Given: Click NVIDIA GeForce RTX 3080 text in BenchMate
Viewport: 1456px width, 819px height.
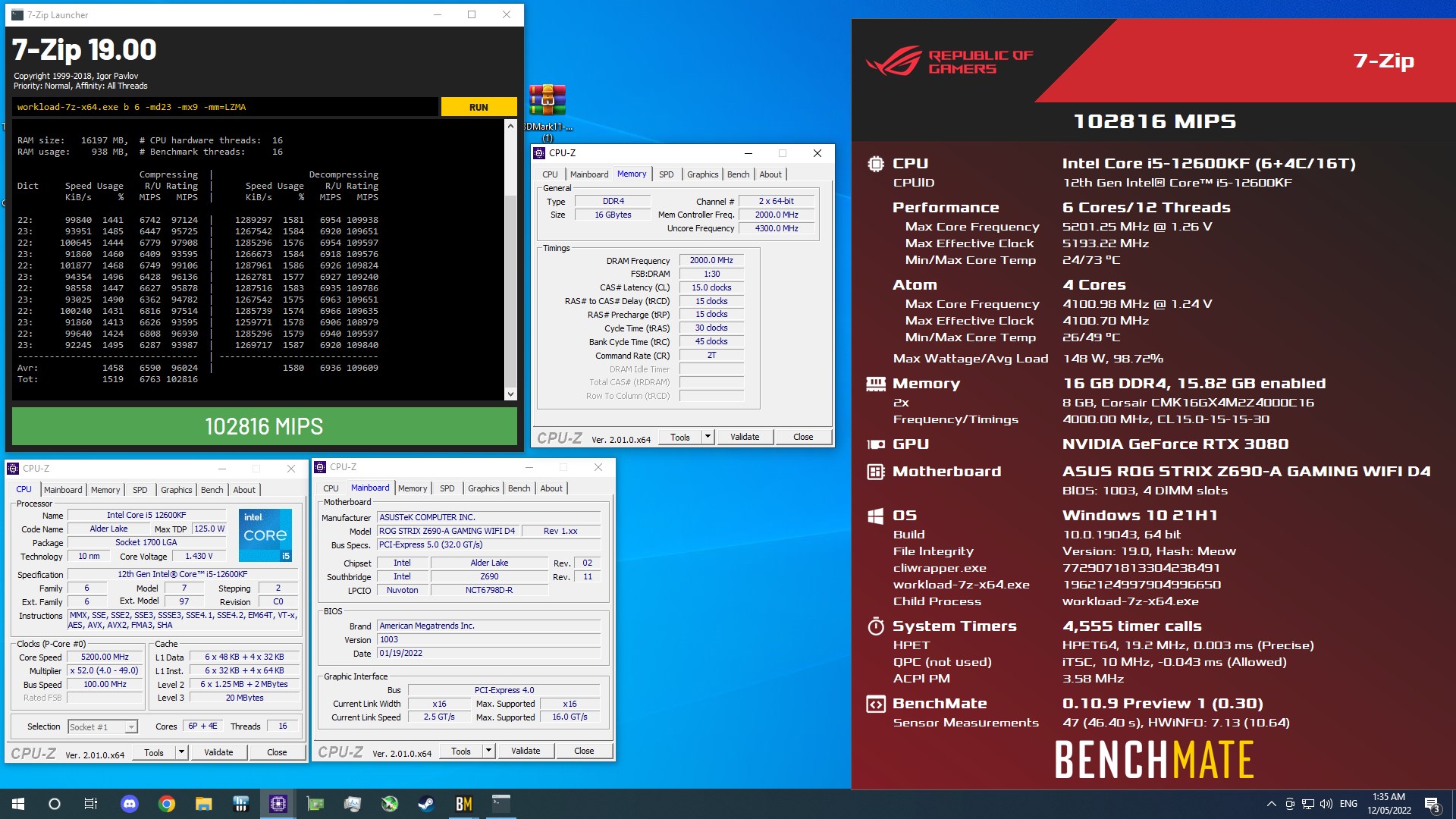Looking at the screenshot, I should pyautogui.click(x=1175, y=444).
